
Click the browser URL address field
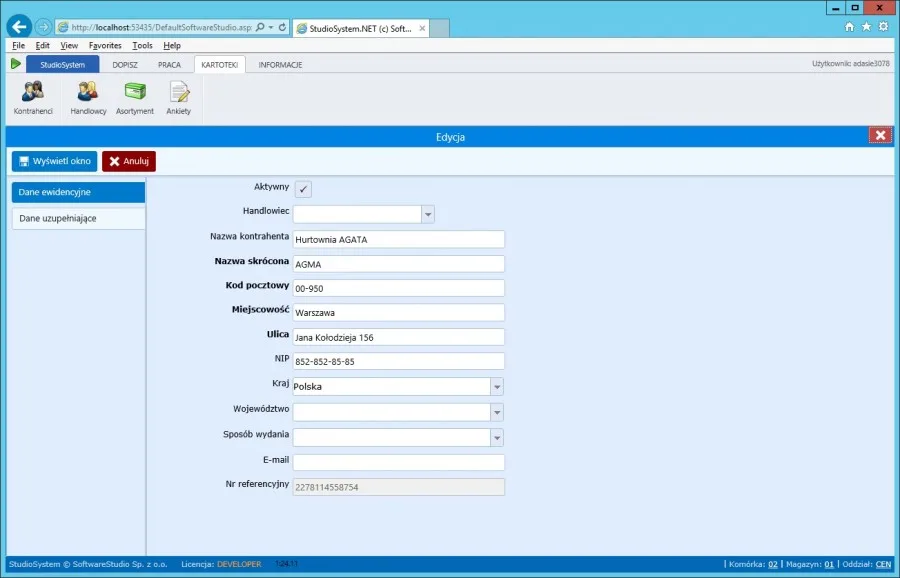point(161,27)
